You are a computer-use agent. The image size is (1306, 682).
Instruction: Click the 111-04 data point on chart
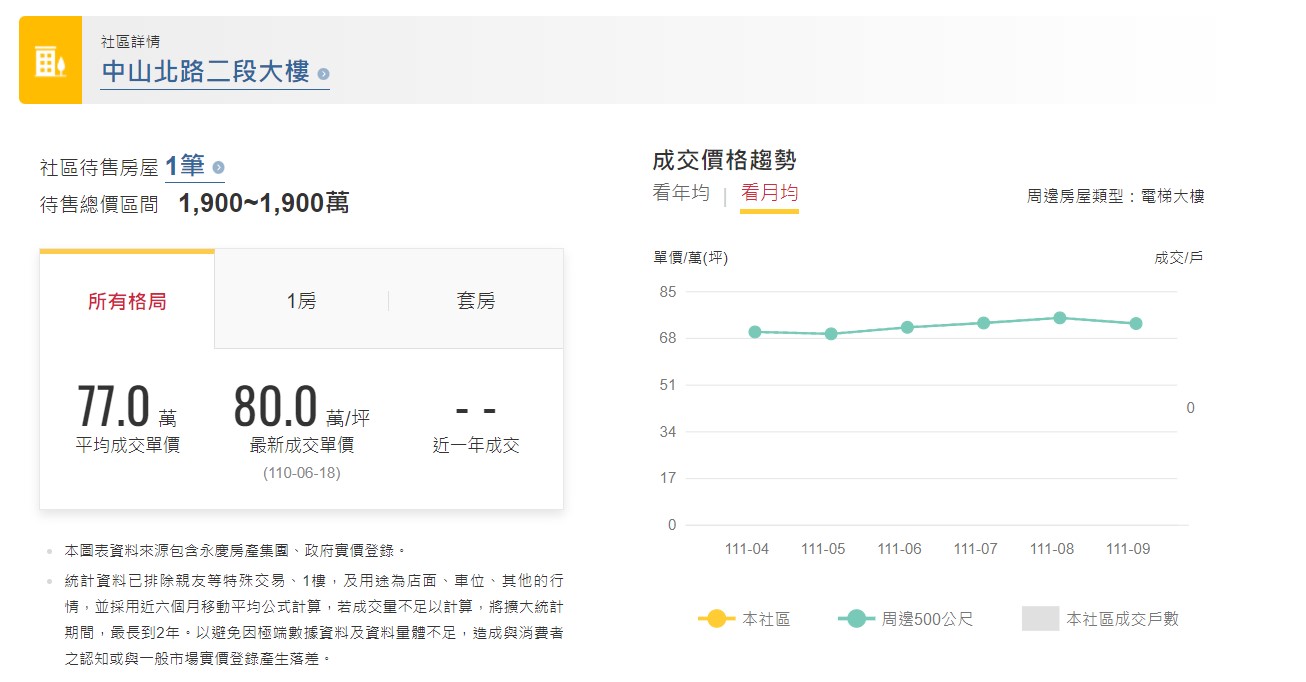tap(755, 332)
